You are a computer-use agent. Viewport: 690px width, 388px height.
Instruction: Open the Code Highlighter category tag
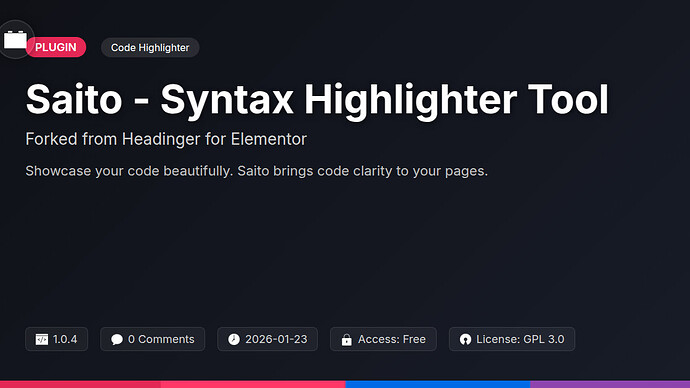tap(150, 48)
